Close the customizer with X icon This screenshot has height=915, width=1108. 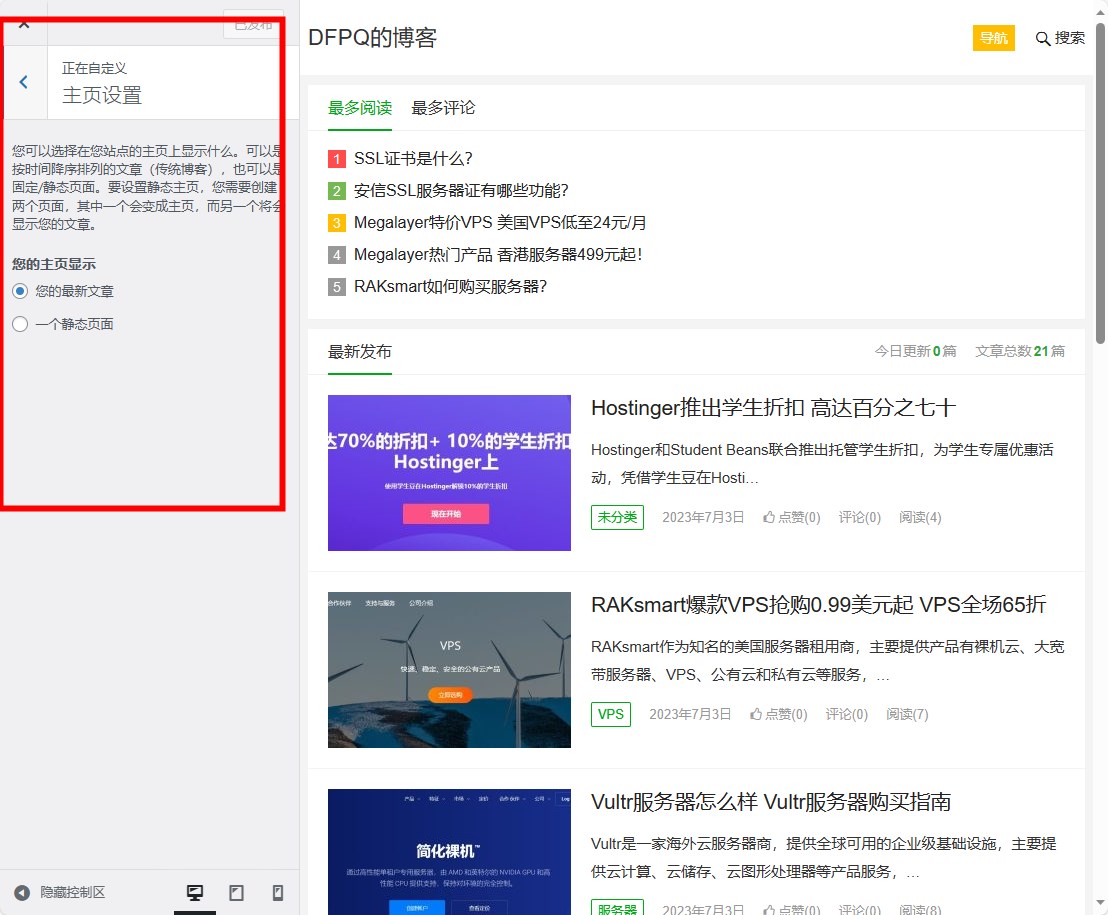pos(24,22)
